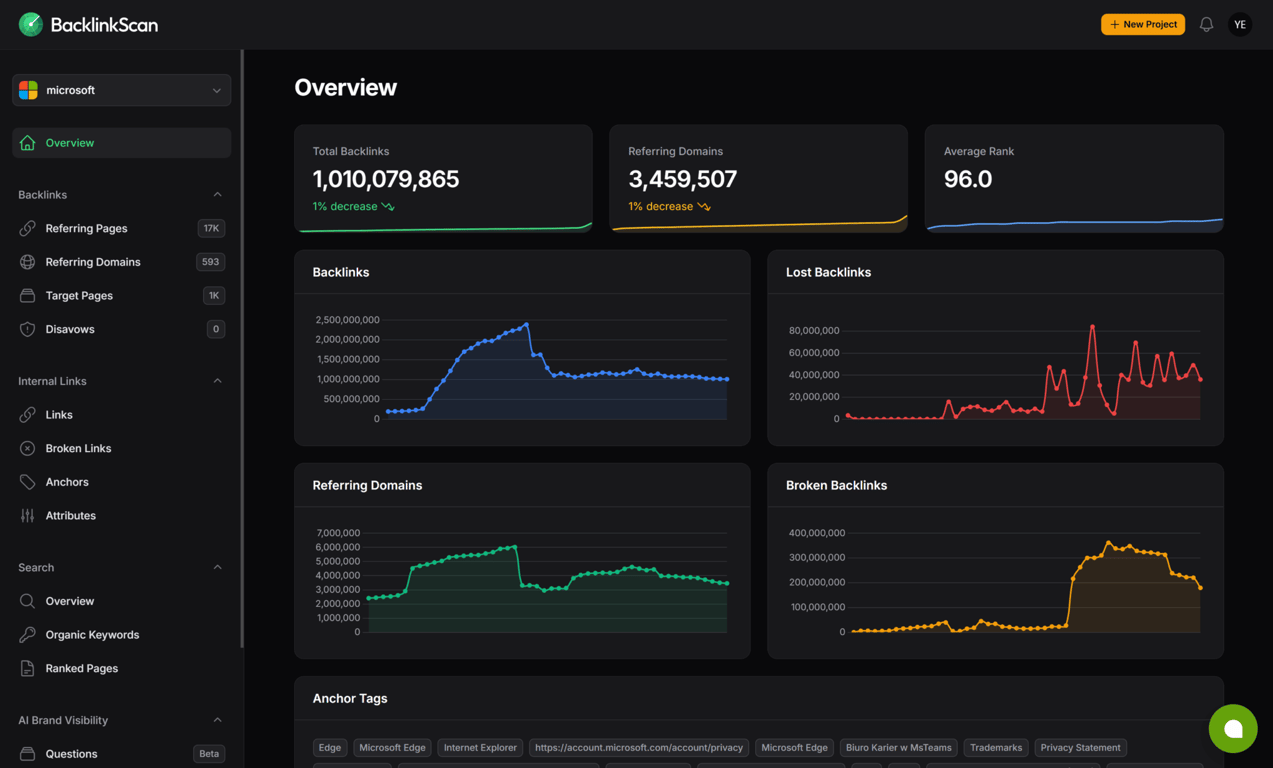Click the account.microsoft.com privacy anchor tag
Screen dimensions: 1273x768
click(638, 747)
